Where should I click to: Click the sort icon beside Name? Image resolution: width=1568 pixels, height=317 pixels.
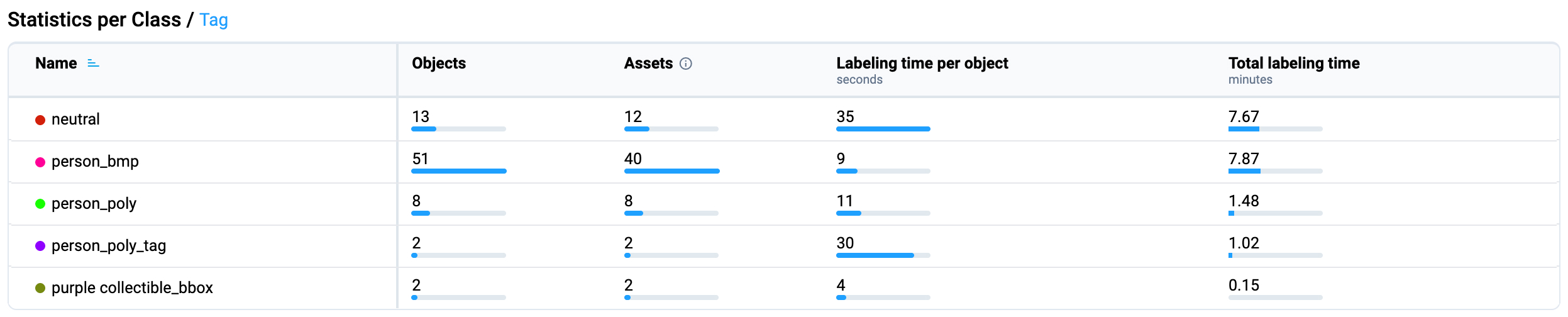(x=93, y=64)
